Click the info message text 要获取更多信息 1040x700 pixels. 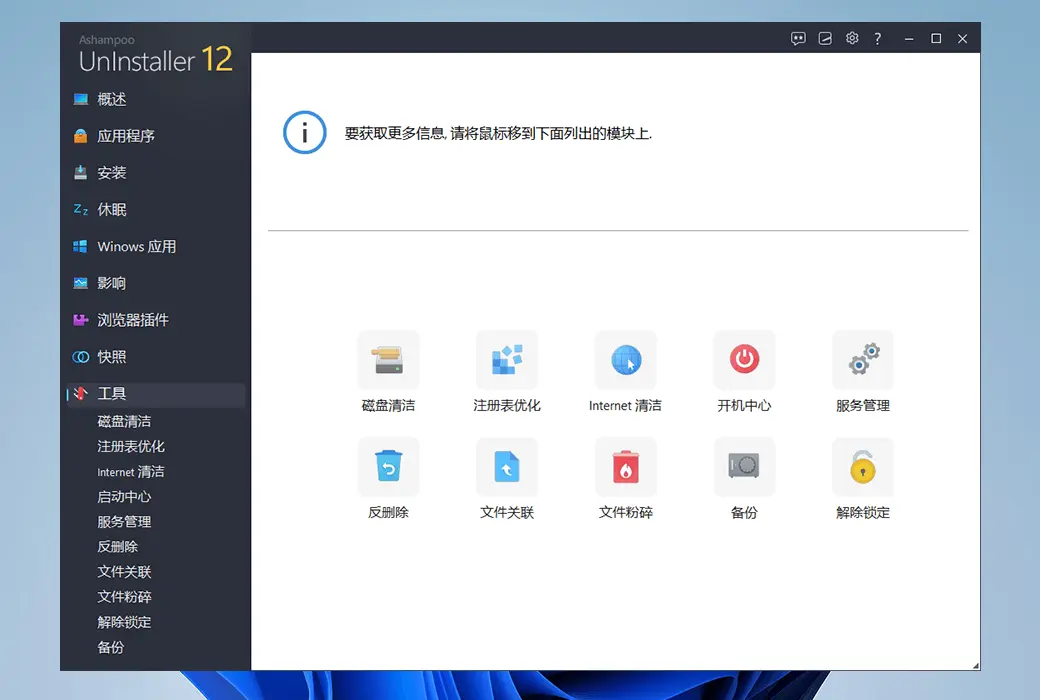click(498, 133)
